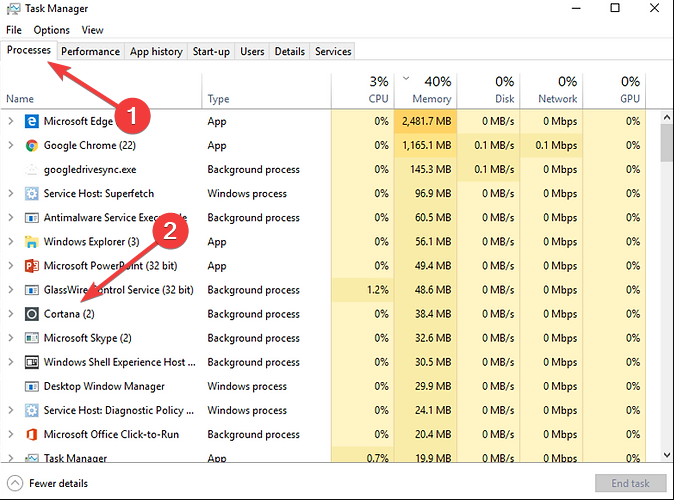Maximize the Task Manager window
Viewport: 674px width, 500px height.
(x=615, y=8)
